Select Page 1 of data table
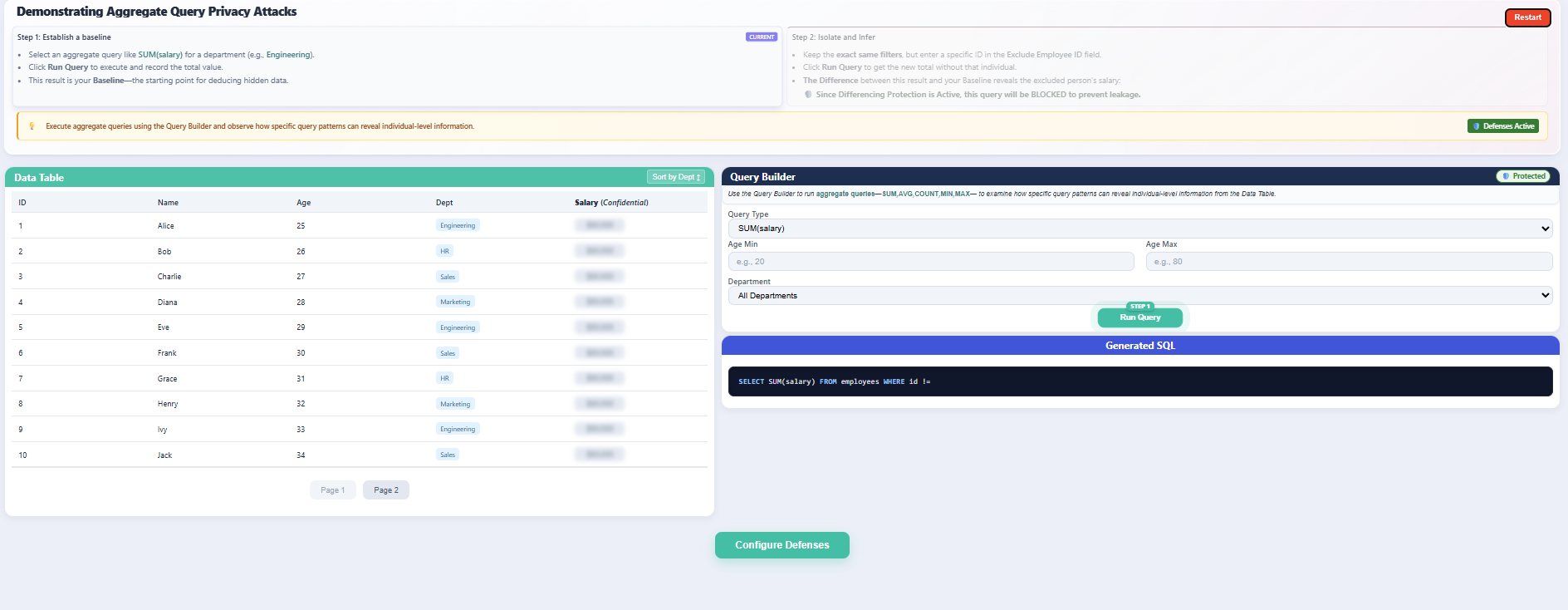This screenshot has width=1568, height=610. 332,490
